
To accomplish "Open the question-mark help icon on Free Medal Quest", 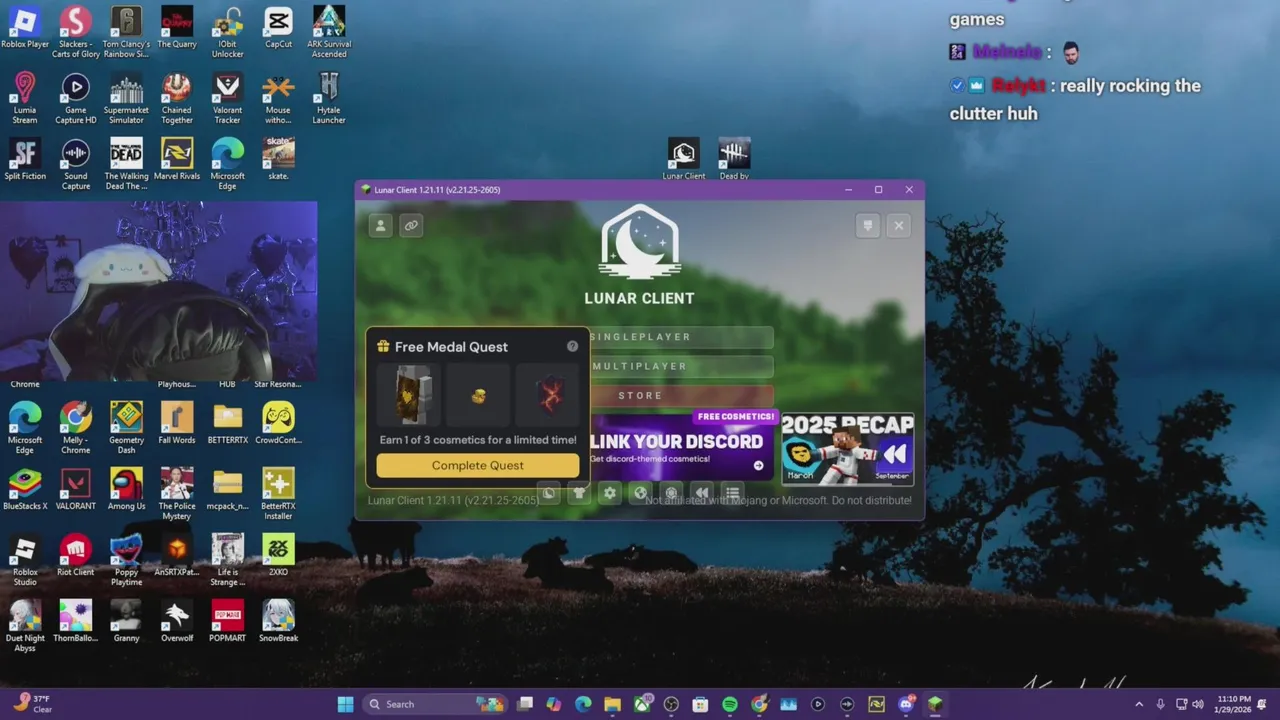I will click(572, 346).
